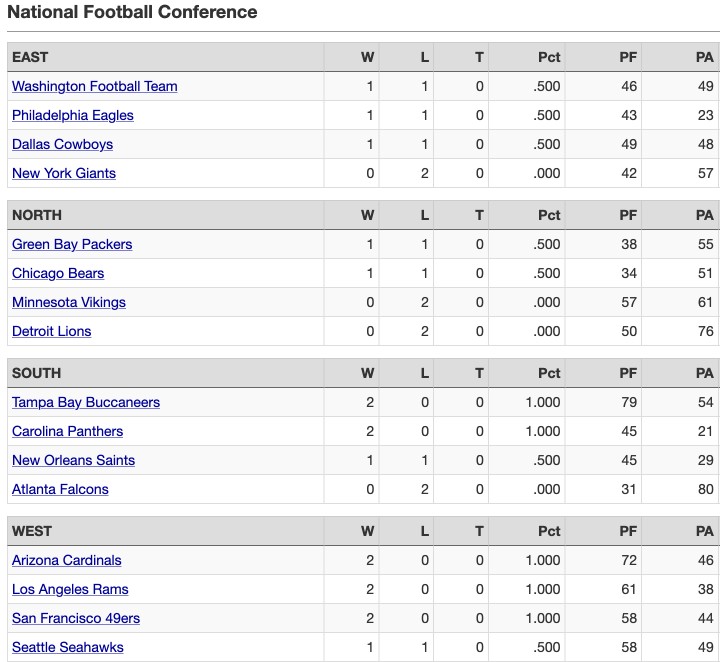720x662 pixels.
Task: Open the Tampa Bay Buccaneers link
Action: (86, 402)
